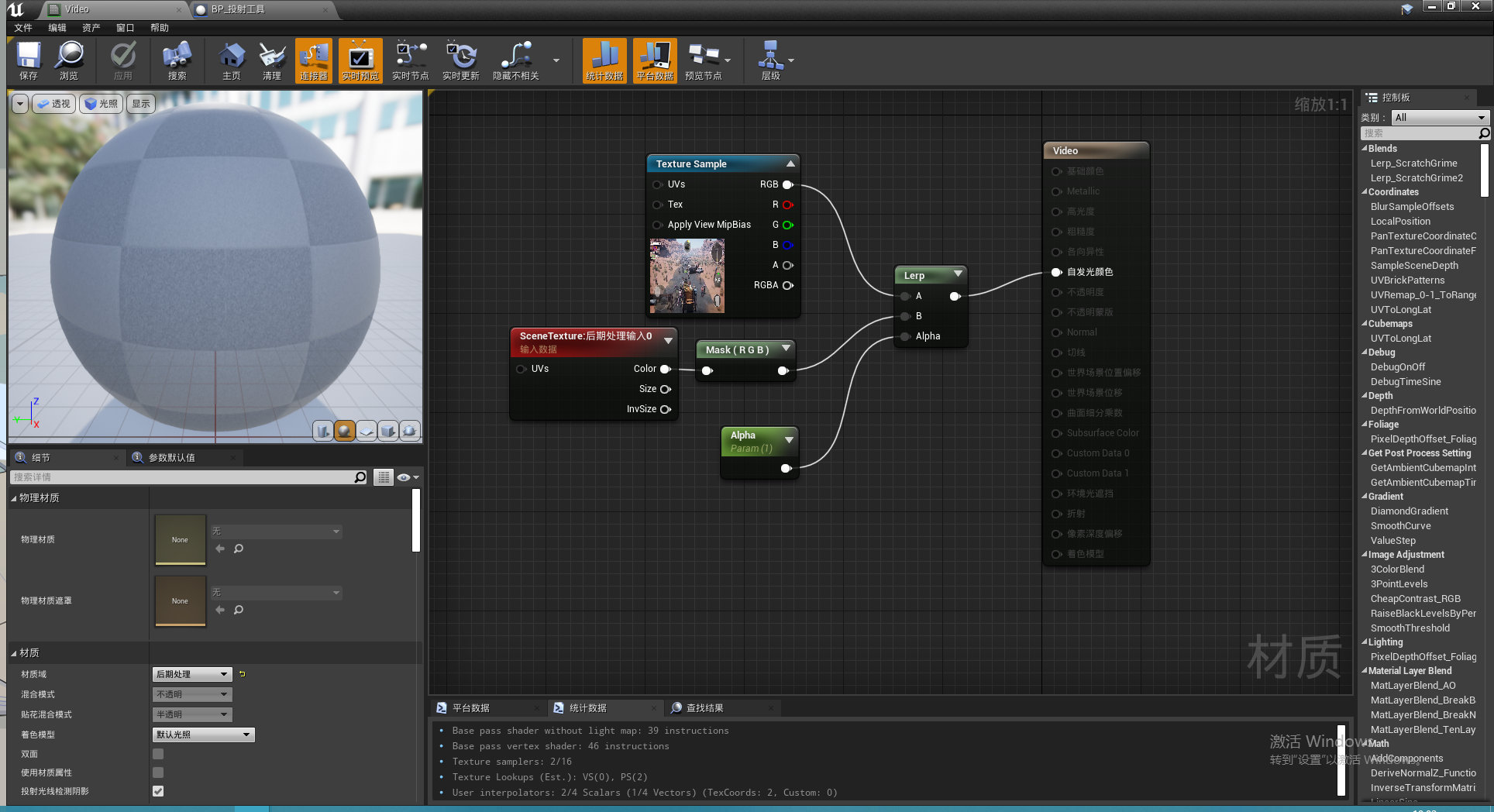Click the 层级 hierarchy icon
Viewport: 1494px width, 812px height.
(x=770, y=60)
